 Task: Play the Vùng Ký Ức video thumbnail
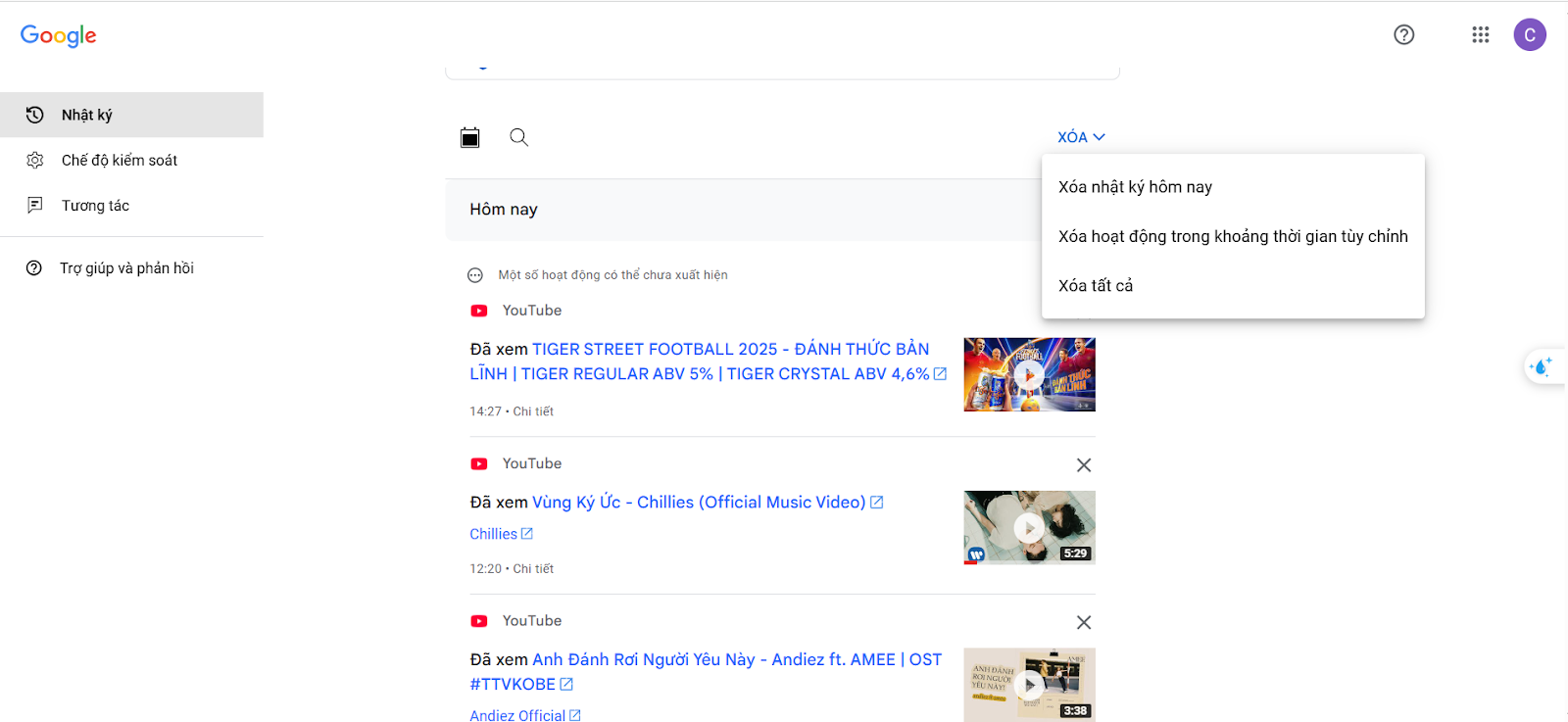[x=1029, y=528]
